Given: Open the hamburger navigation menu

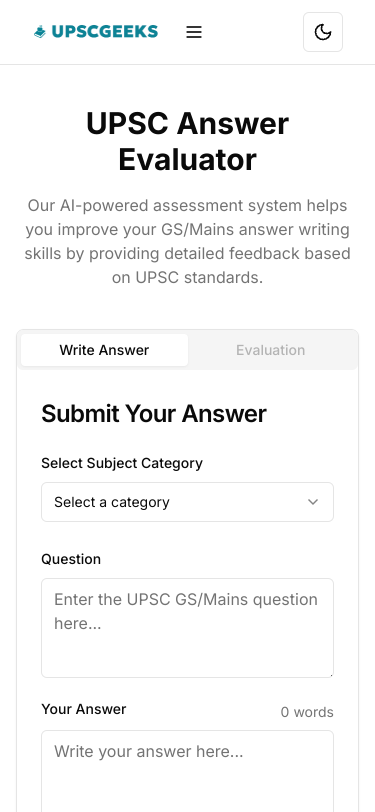Looking at the screenshot, I should [x=194, y=32].
